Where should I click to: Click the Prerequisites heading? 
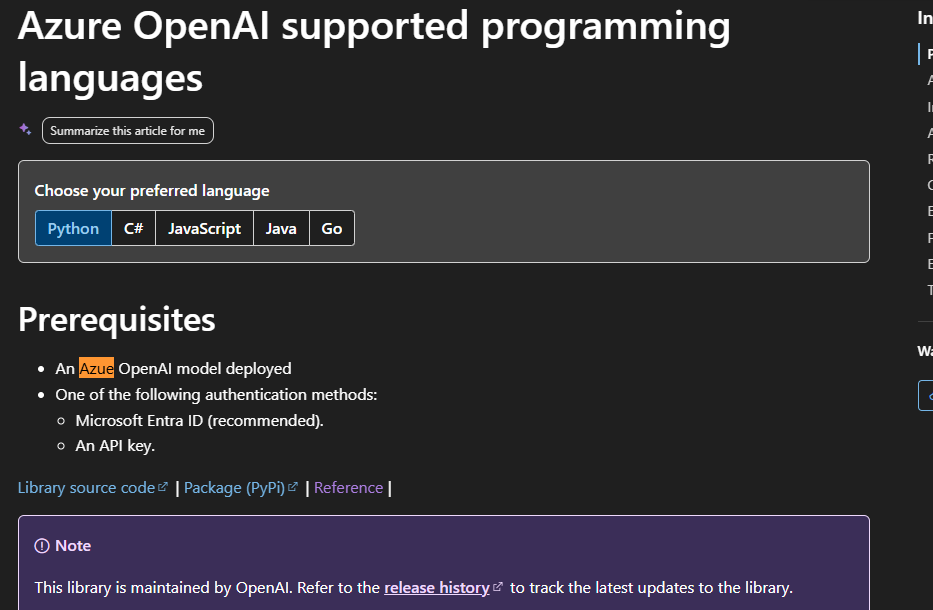tap(117, 320)
